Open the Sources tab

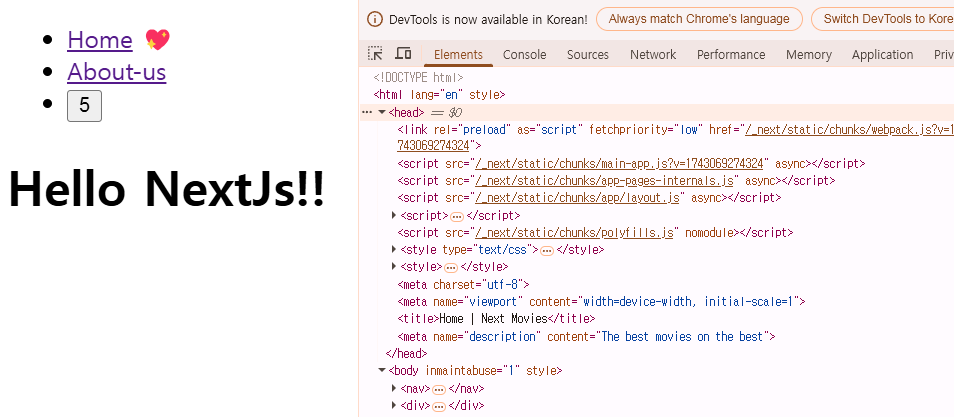tap(588, 55)
